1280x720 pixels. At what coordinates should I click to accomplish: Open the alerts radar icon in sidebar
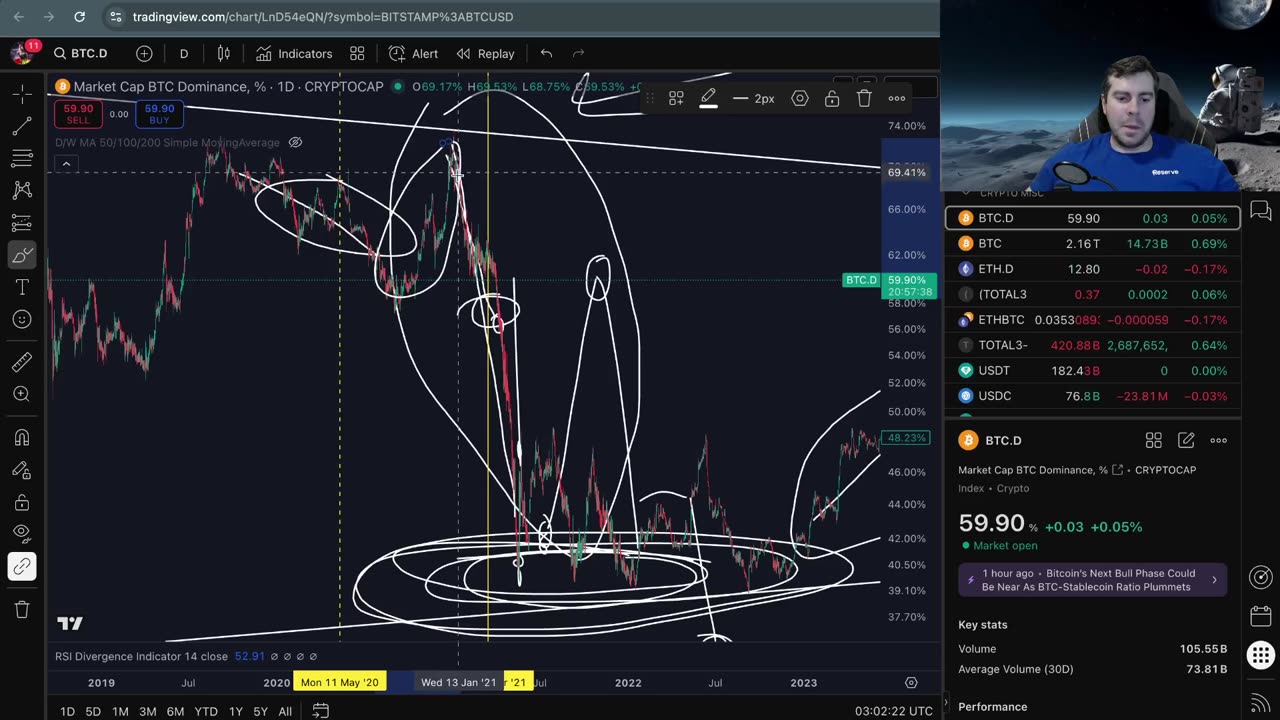[1261, 577]
